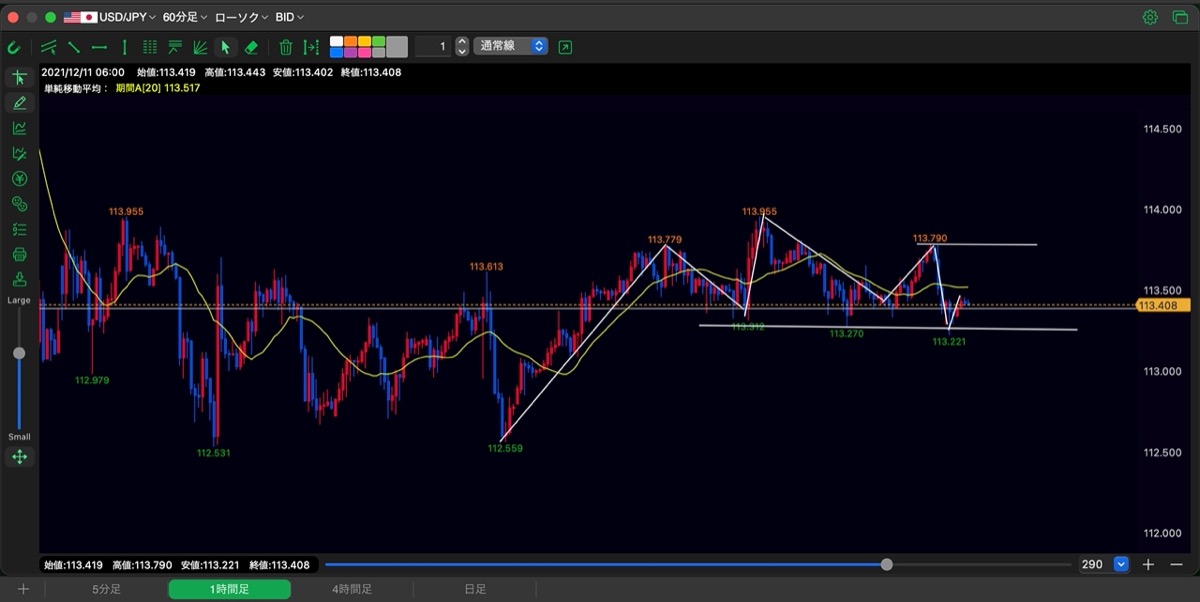Select the grid lines tool
This screenshot has width=1200, height=602.
click(150, 46)
